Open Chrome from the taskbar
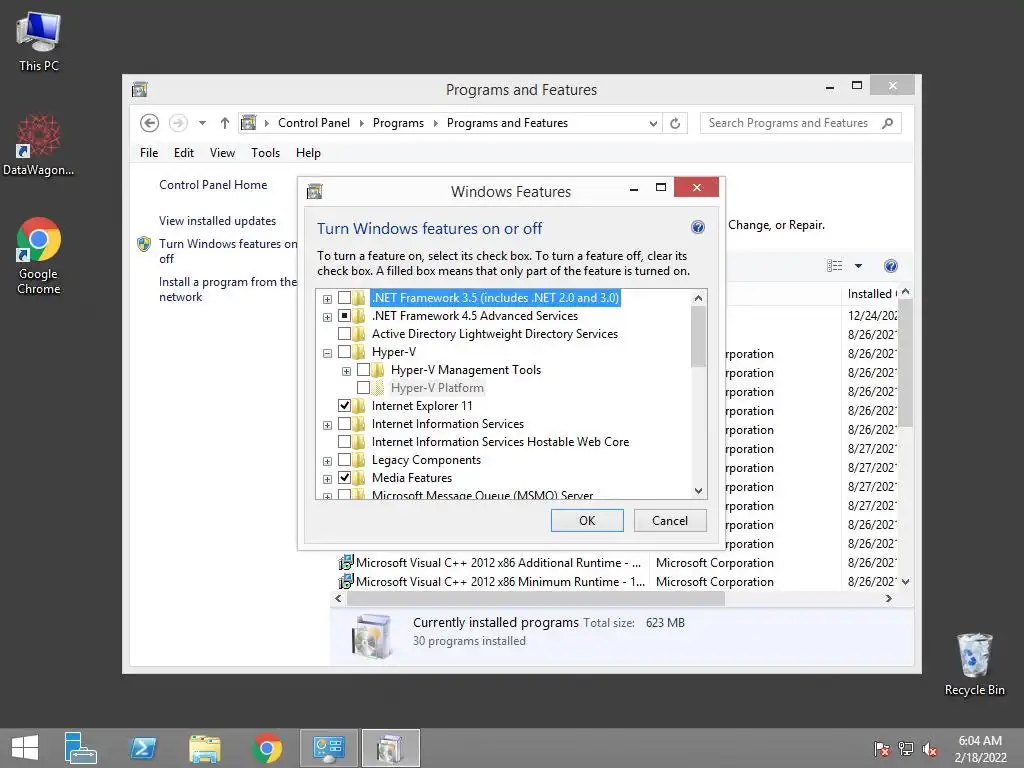Image resolution: width=1024 pixels, height=768 pixels. (x=267, y=748)
